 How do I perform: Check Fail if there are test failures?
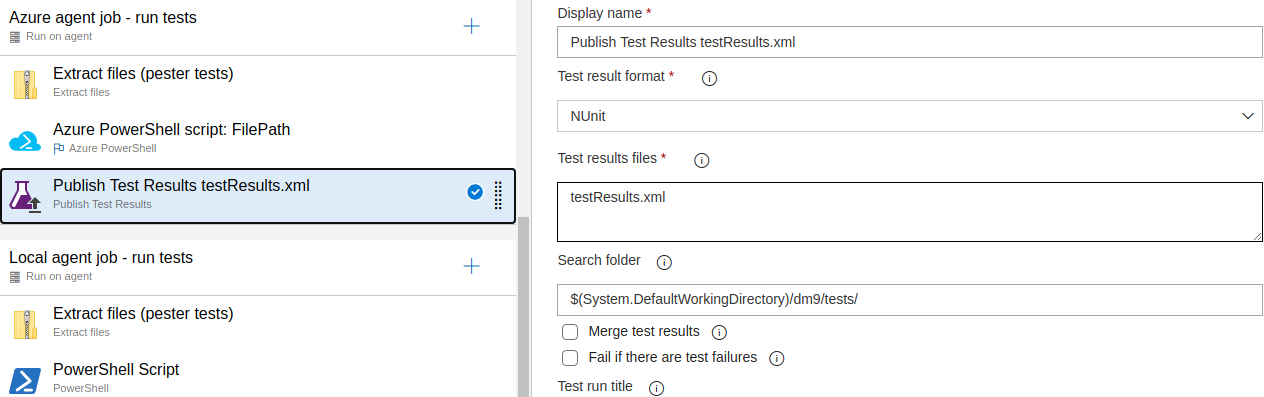570,358
